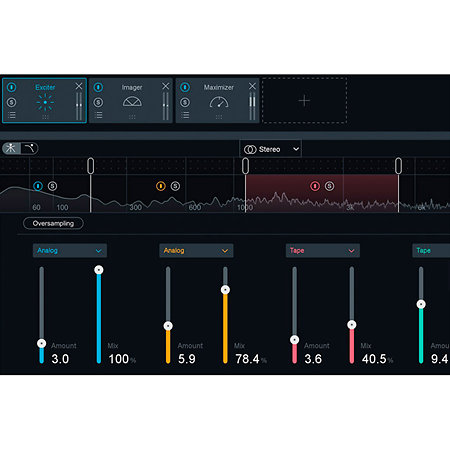Click the orange band Amount value 5.9
The width and height of the screenshot is (450, 450).
187,359
